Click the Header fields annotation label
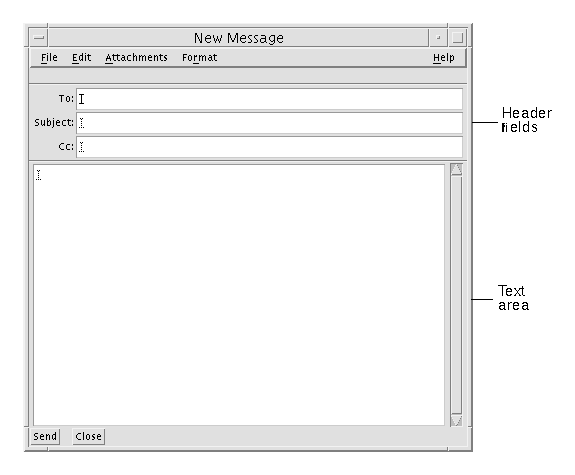Image resolution: width=575 pixels, height=475 pixels. (x=526, y=120)
